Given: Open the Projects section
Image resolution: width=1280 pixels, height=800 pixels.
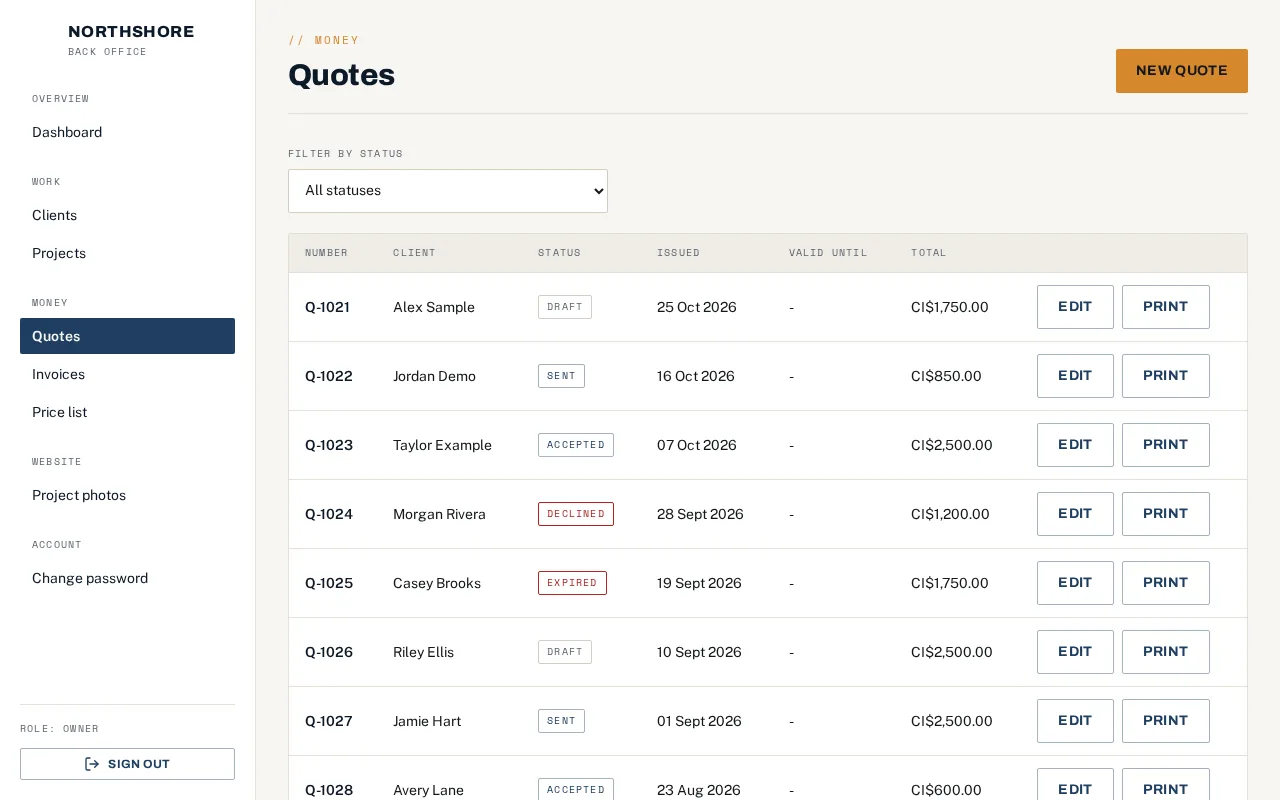Looking at the screenshot, I should pos(127,253).
